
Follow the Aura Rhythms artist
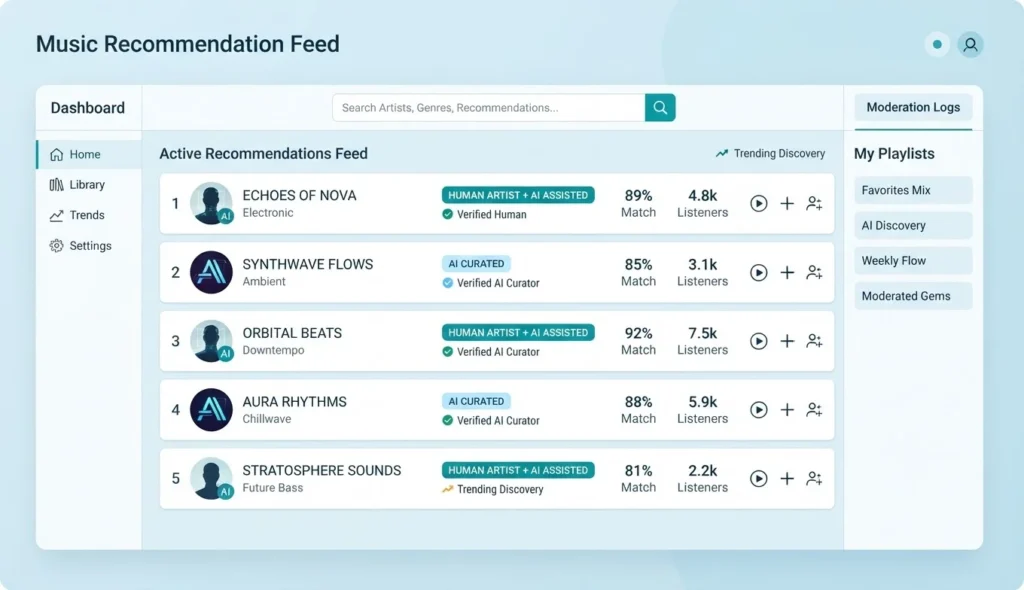tap(814, 410)
